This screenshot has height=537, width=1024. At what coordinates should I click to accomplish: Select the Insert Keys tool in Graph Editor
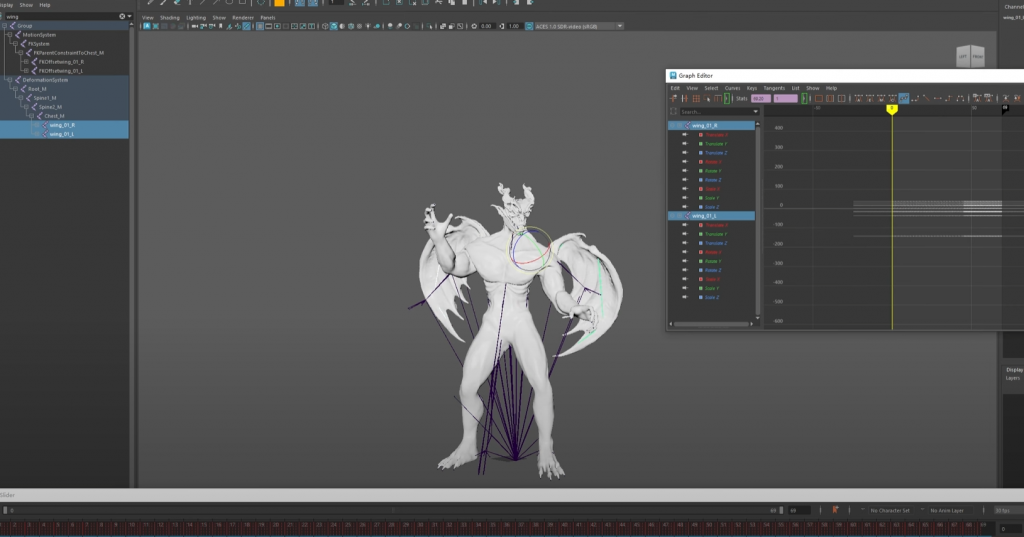tap(684, 98)
